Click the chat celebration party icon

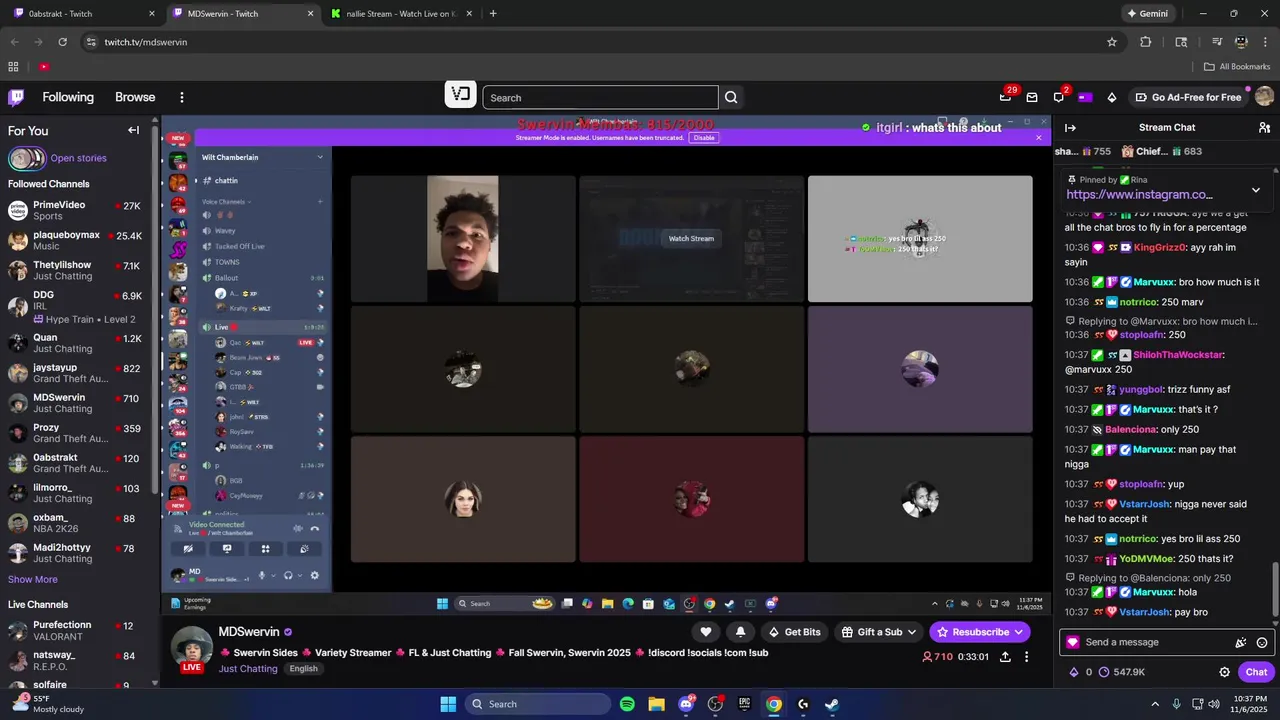coord(1241,643)
